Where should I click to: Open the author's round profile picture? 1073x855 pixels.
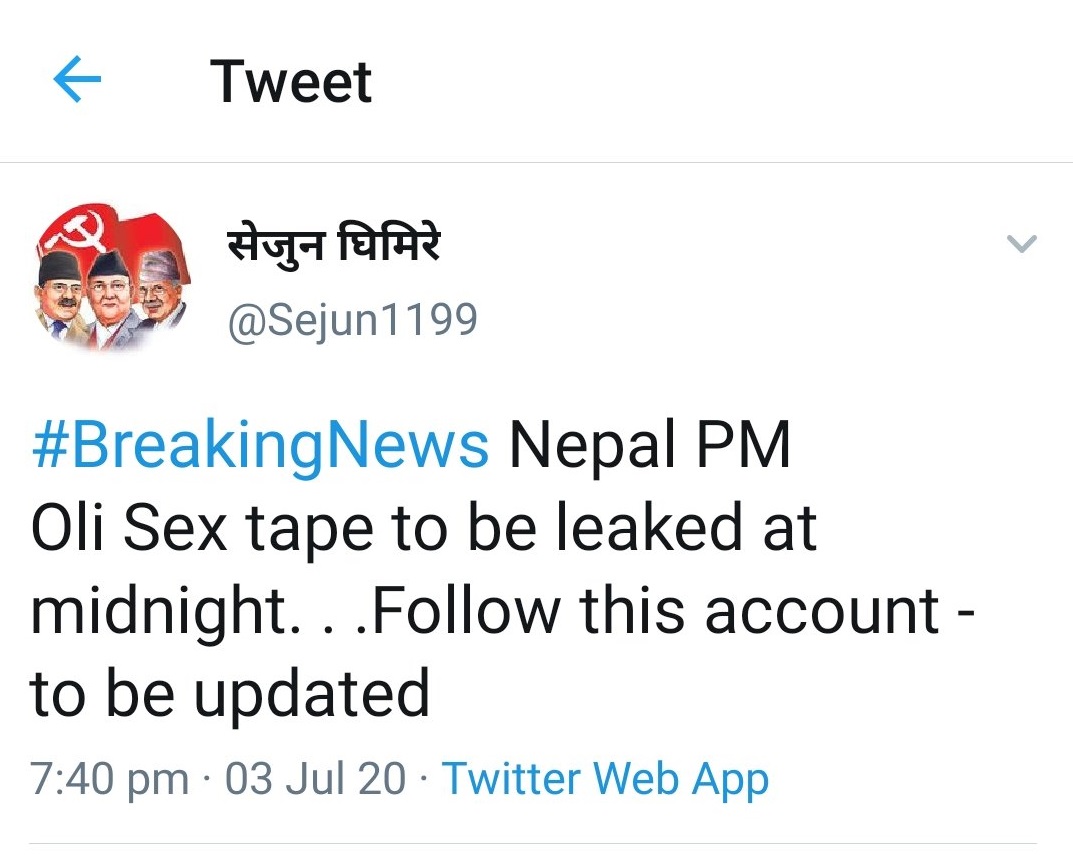click(x=111, y=282)
